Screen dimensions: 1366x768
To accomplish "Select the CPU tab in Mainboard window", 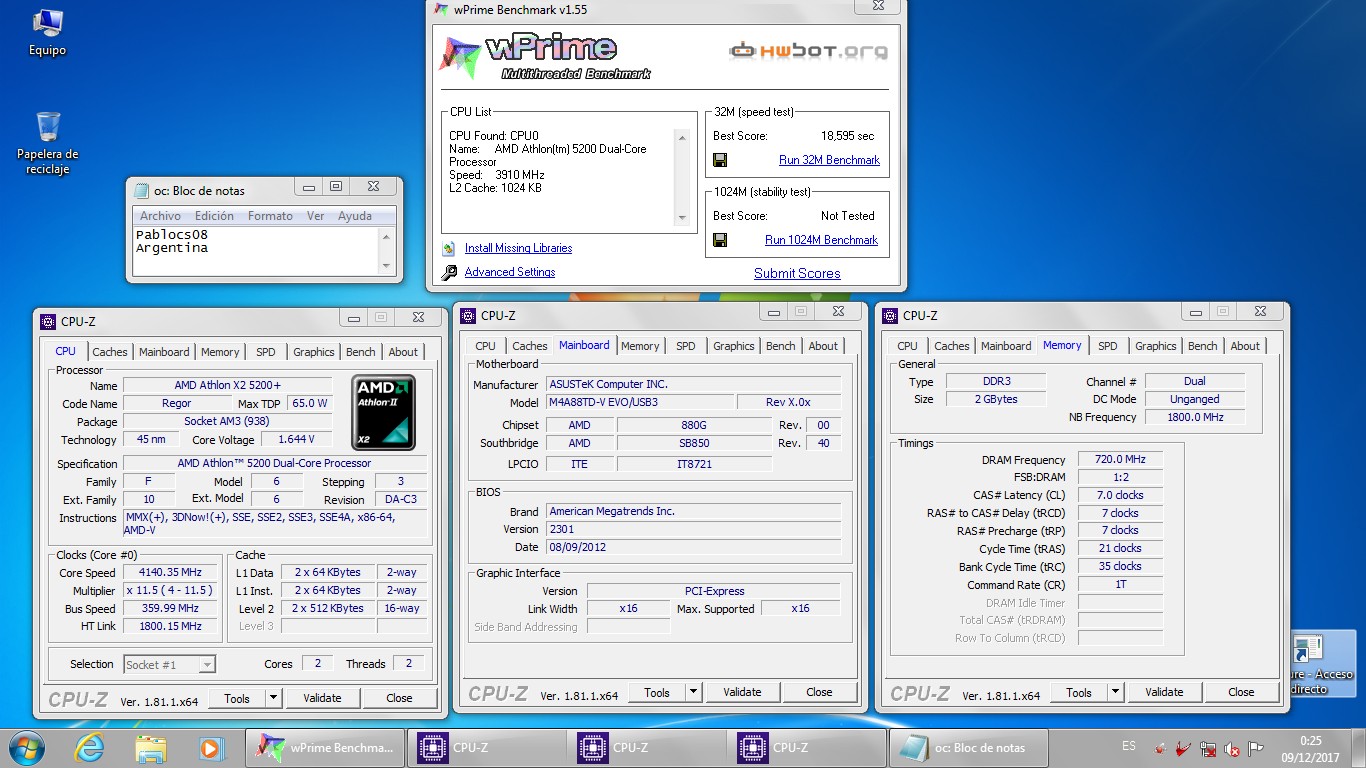I will (x=486, y=346).
